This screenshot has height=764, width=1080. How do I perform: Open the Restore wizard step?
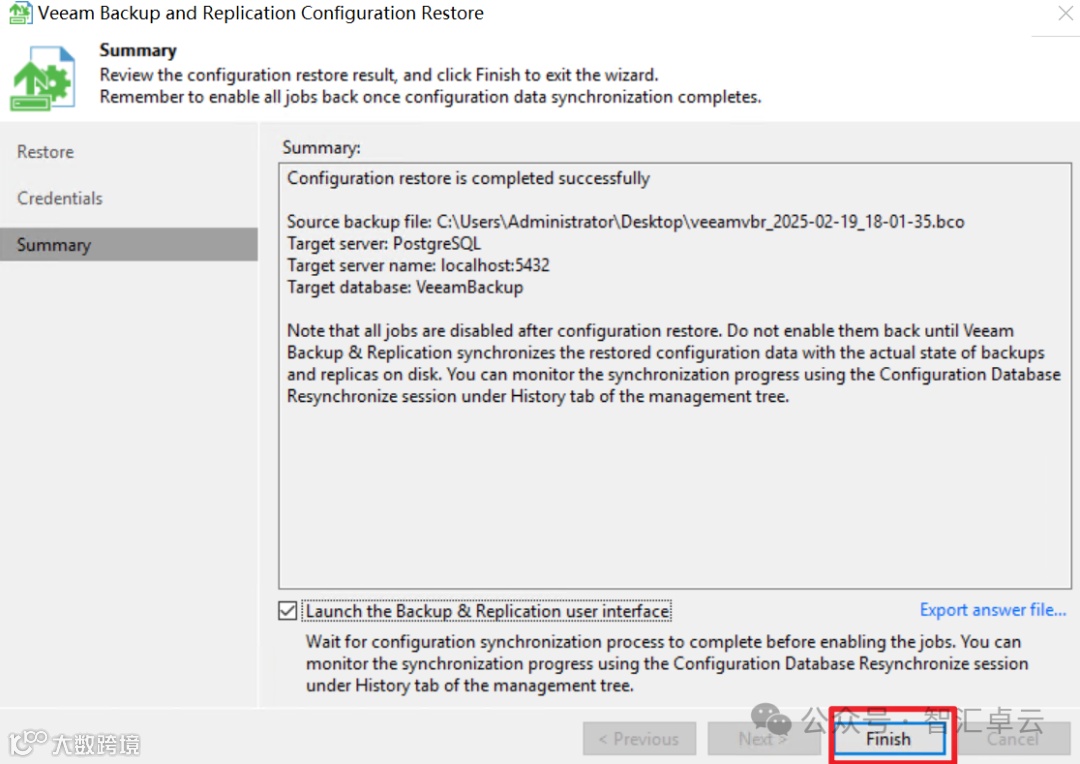click(x=45, y=152)
